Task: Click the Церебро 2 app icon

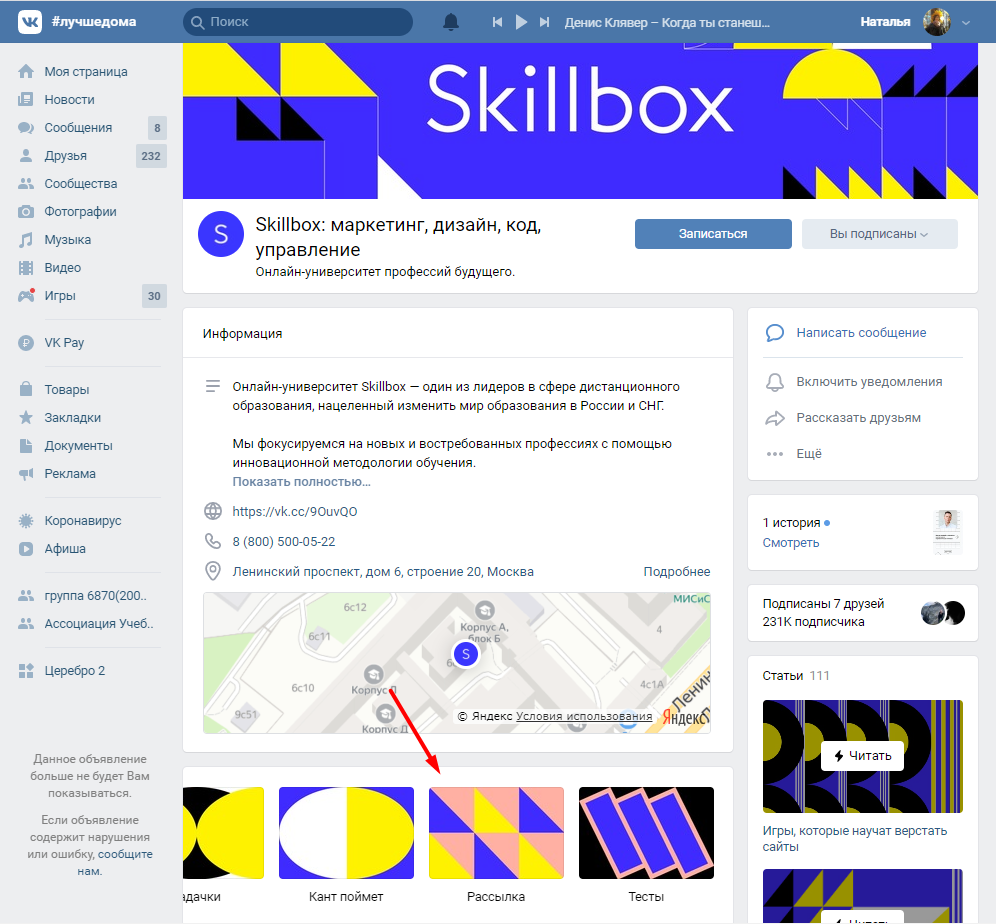Action: point(26,671)
